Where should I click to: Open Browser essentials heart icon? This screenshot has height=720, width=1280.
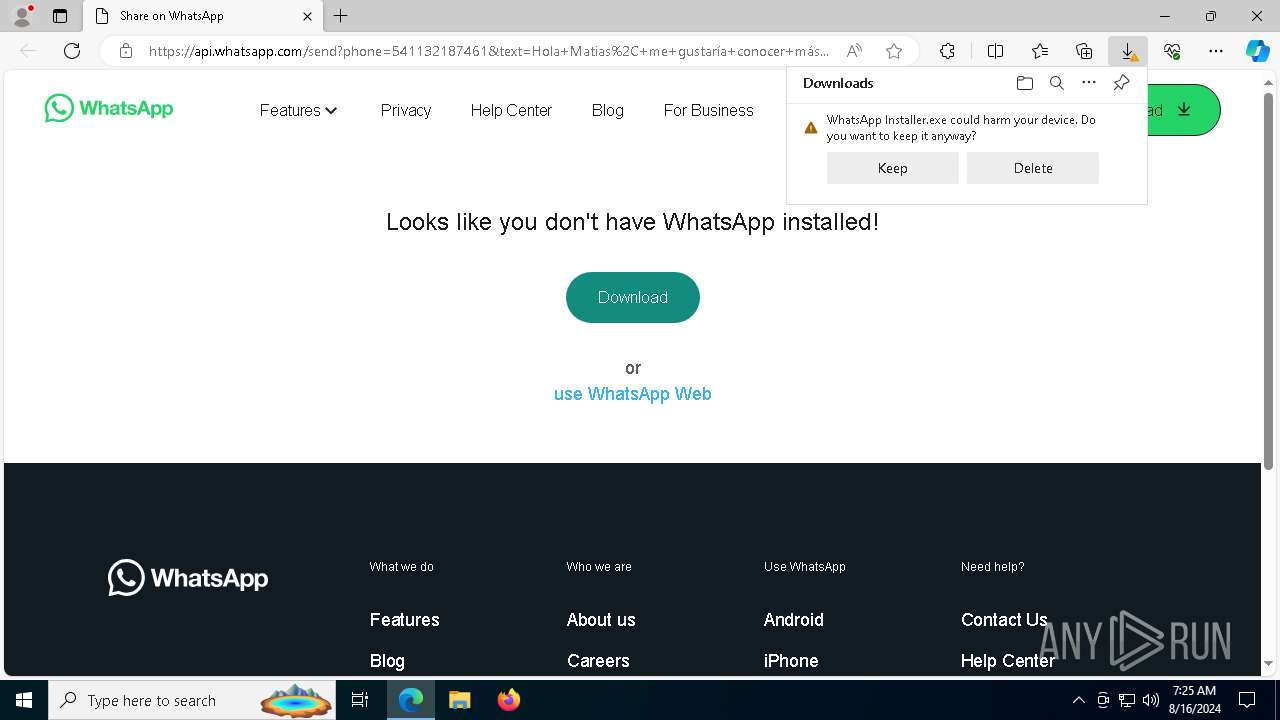click(x=1172, y=51)
